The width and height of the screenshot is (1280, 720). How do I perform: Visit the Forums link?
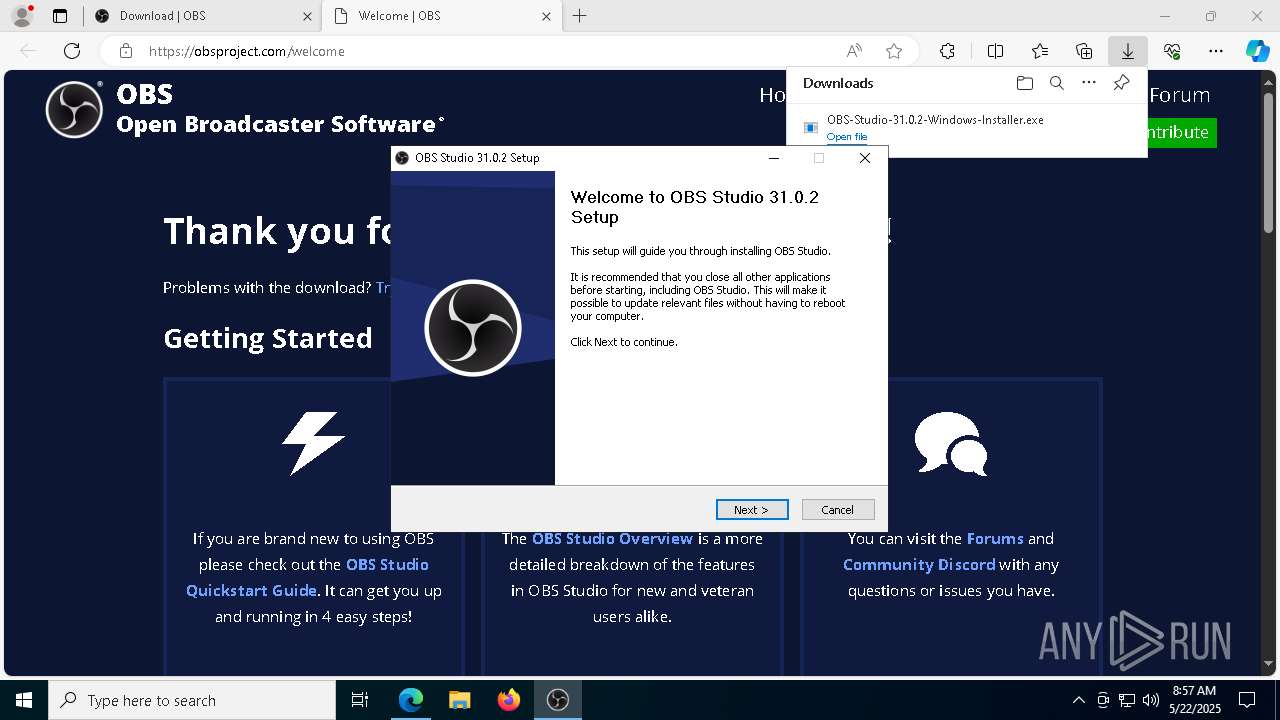[x=995, y=538]
